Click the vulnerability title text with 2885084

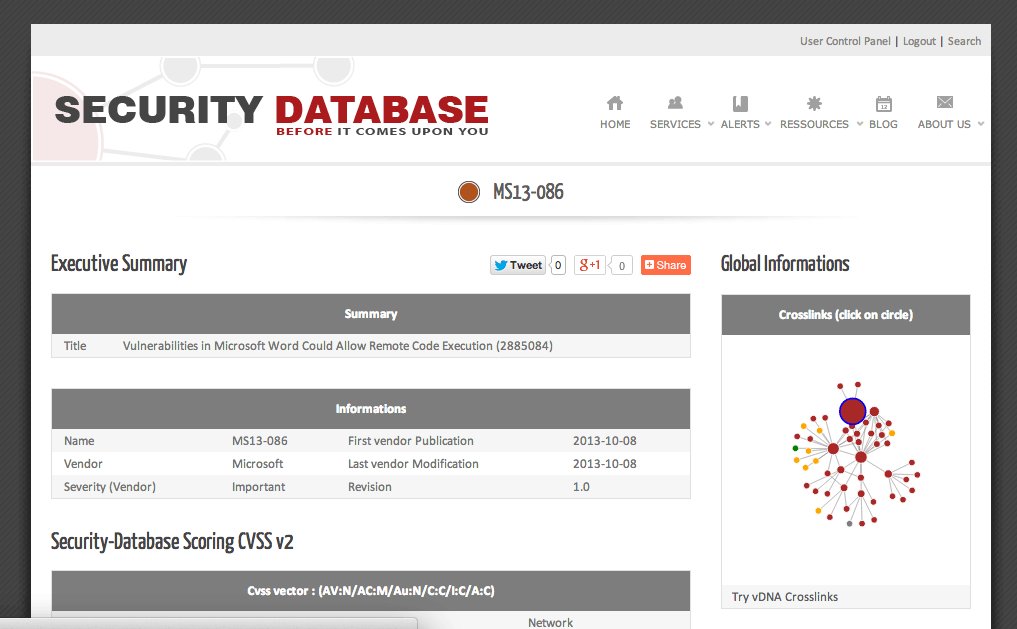click(x=338, y=346)
